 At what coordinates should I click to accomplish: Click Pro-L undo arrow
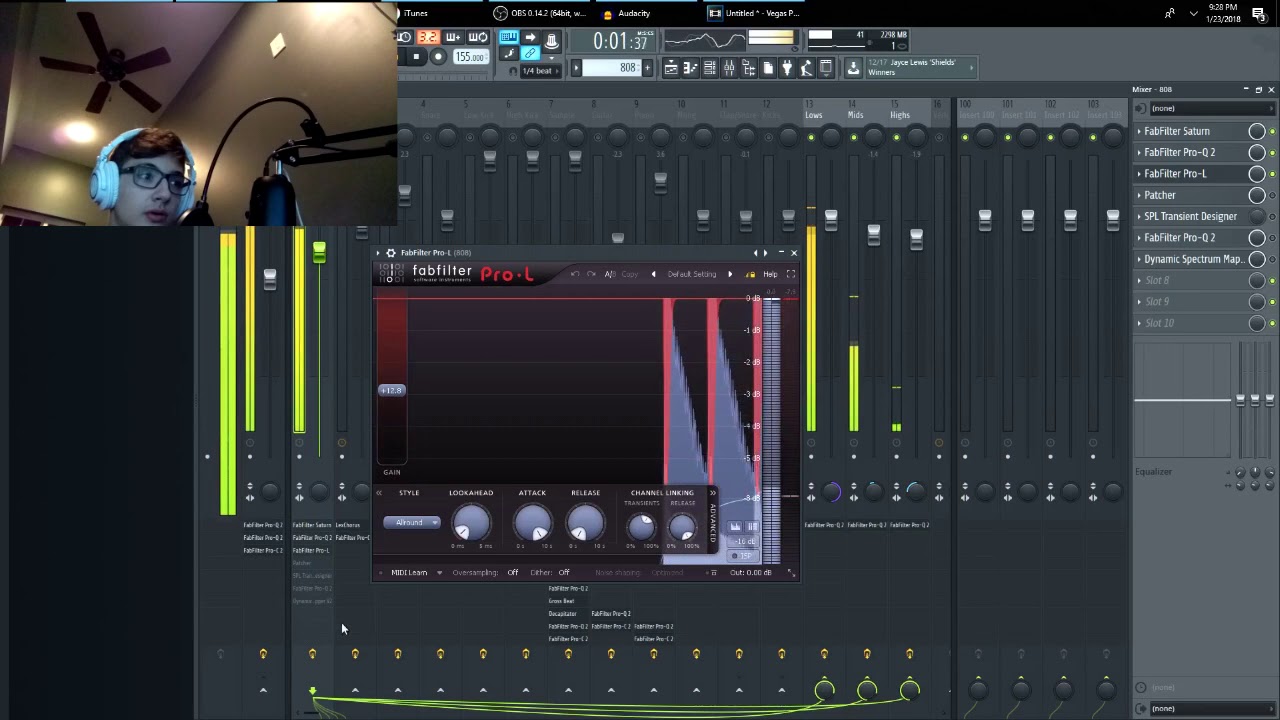[x=574, y=274]
